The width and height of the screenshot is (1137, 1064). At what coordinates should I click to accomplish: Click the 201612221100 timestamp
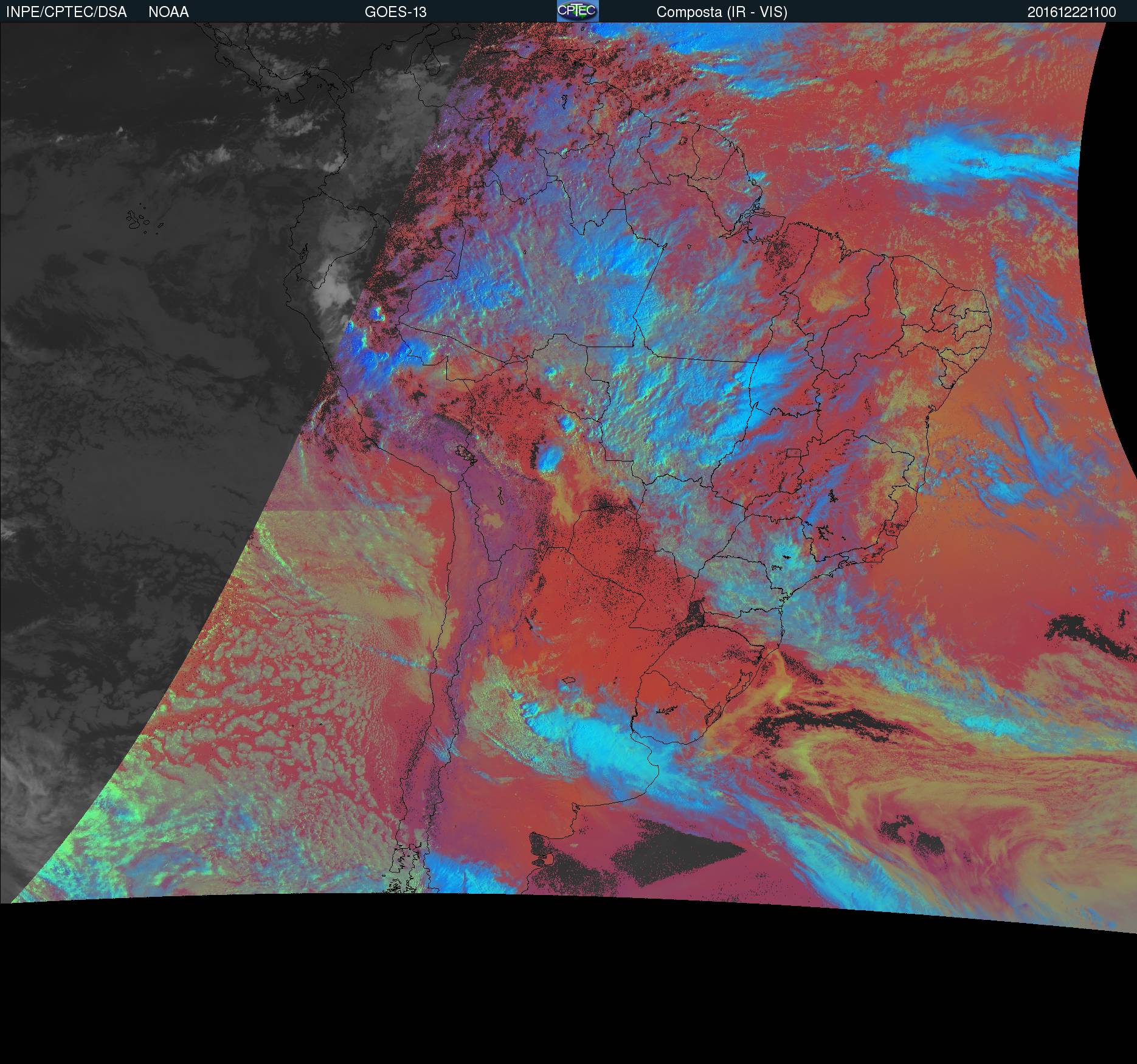pyautogui.click(x=1071, y=12)
